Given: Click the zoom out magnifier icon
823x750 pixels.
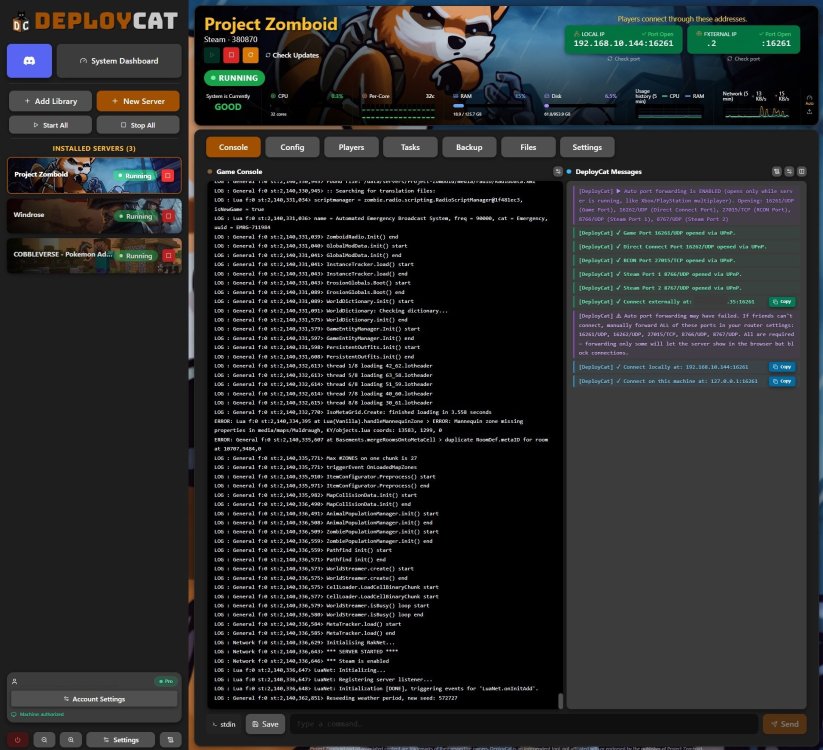Looking at the screenshot, I should tap(44, 740).
